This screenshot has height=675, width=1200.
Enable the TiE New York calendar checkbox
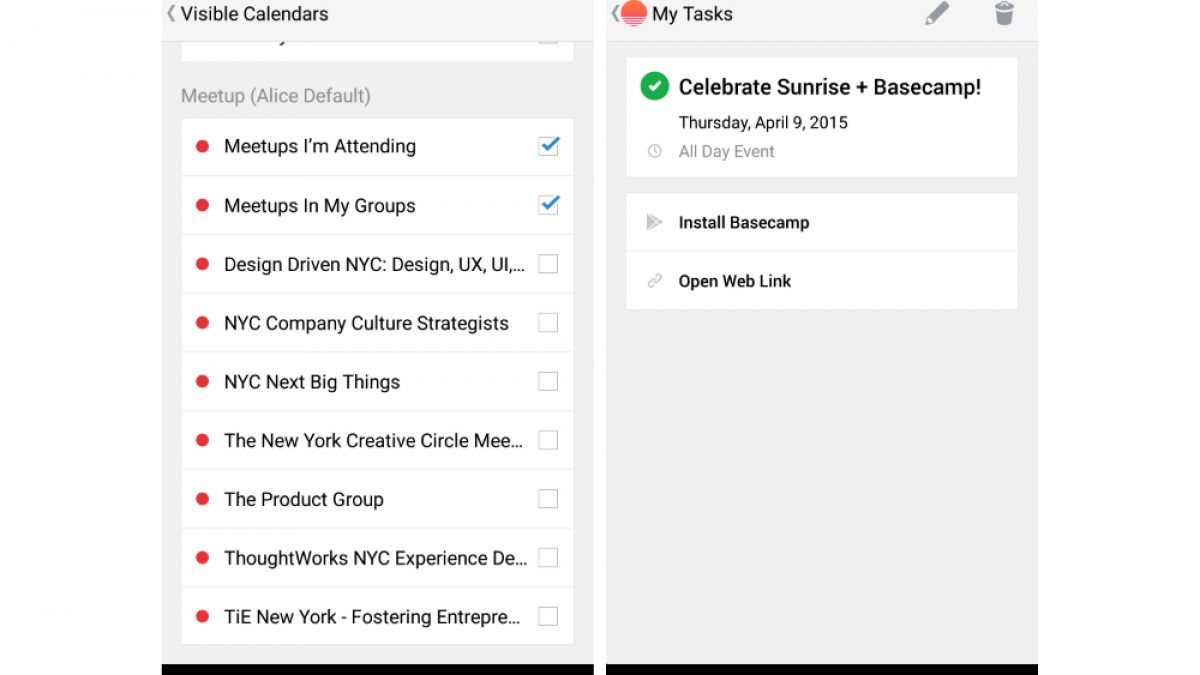click(x=548, y=617)
